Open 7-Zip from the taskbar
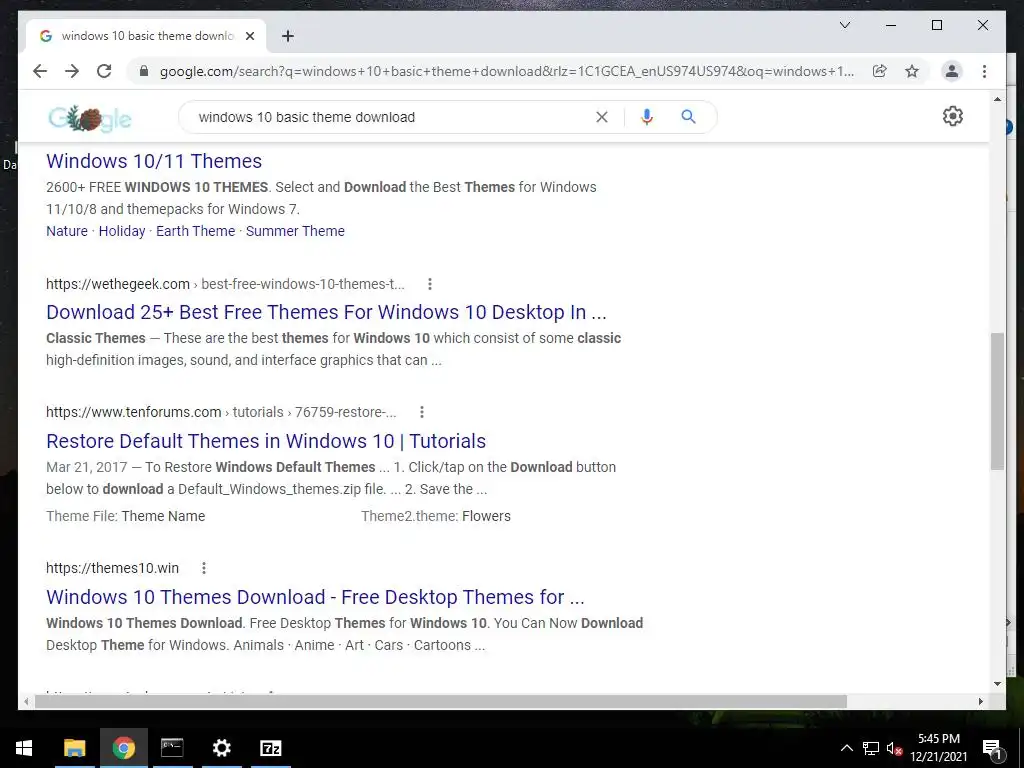The width and height of the screenshot is (1024, 768). pyautogui.click(x=270, y=748)
